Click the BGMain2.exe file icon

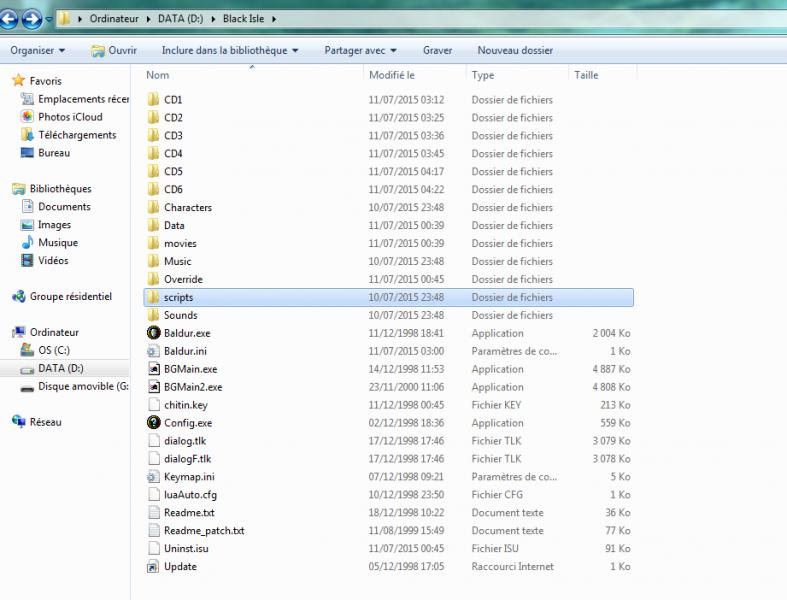pyautogui.click(x=154, y=387)
